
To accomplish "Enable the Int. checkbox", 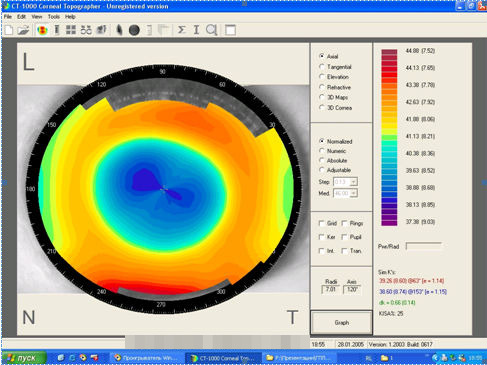I will (322, 251).
